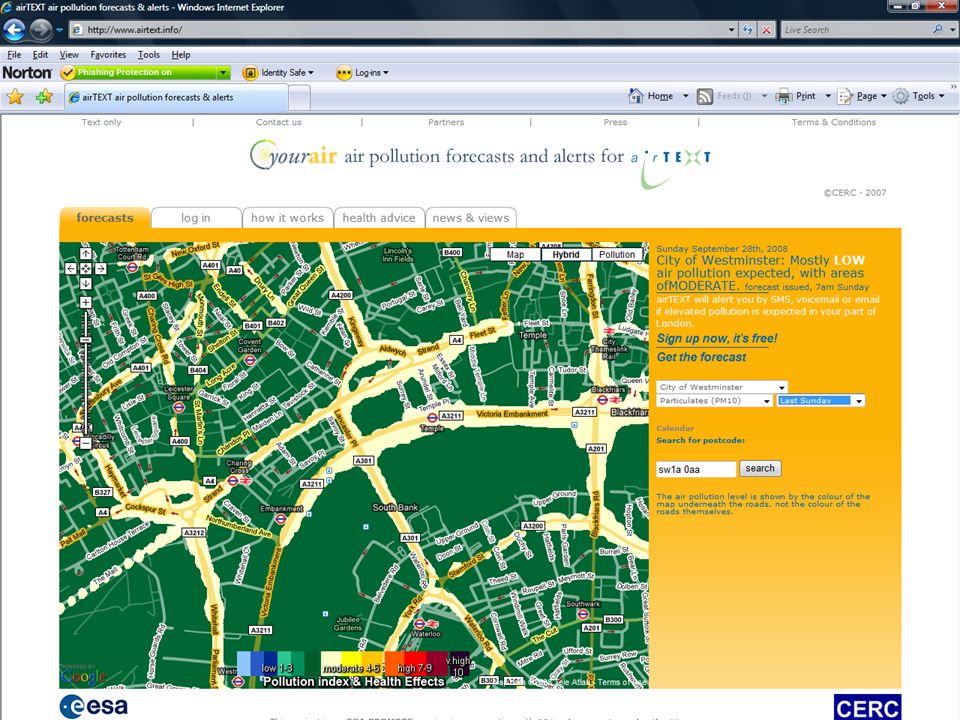Click the Refresh page icon
The image size is (960, 720).
click(748, 29)
